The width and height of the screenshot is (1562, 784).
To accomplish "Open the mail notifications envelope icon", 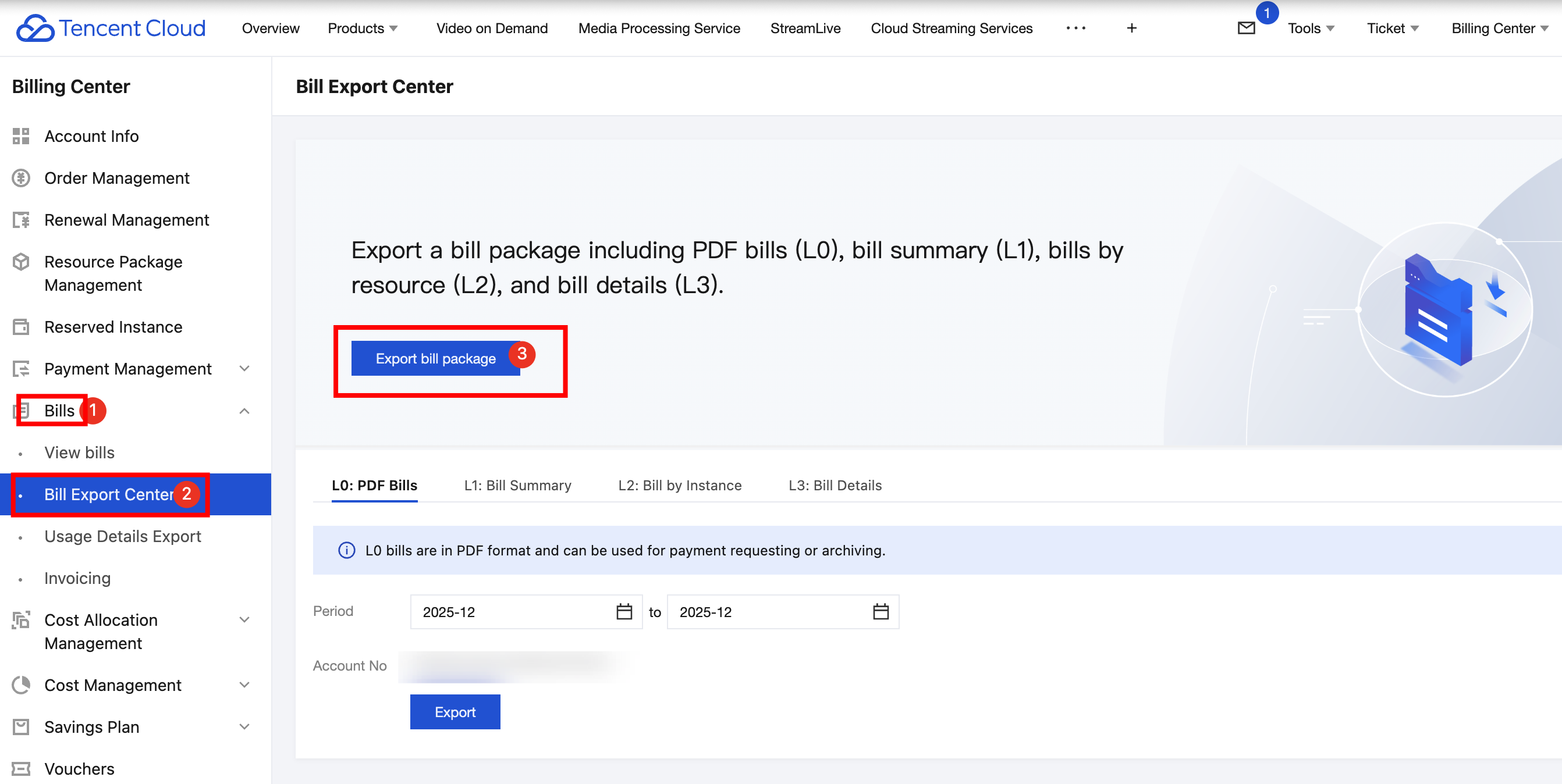I will coord(1245,28).
